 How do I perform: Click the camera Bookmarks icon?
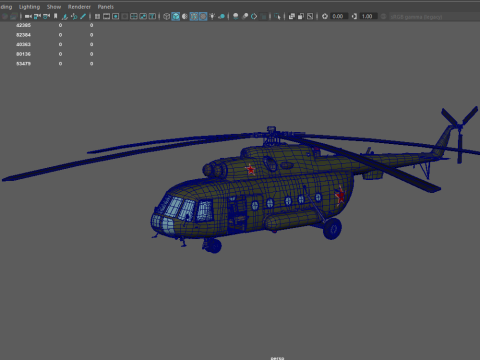point(55,16)
